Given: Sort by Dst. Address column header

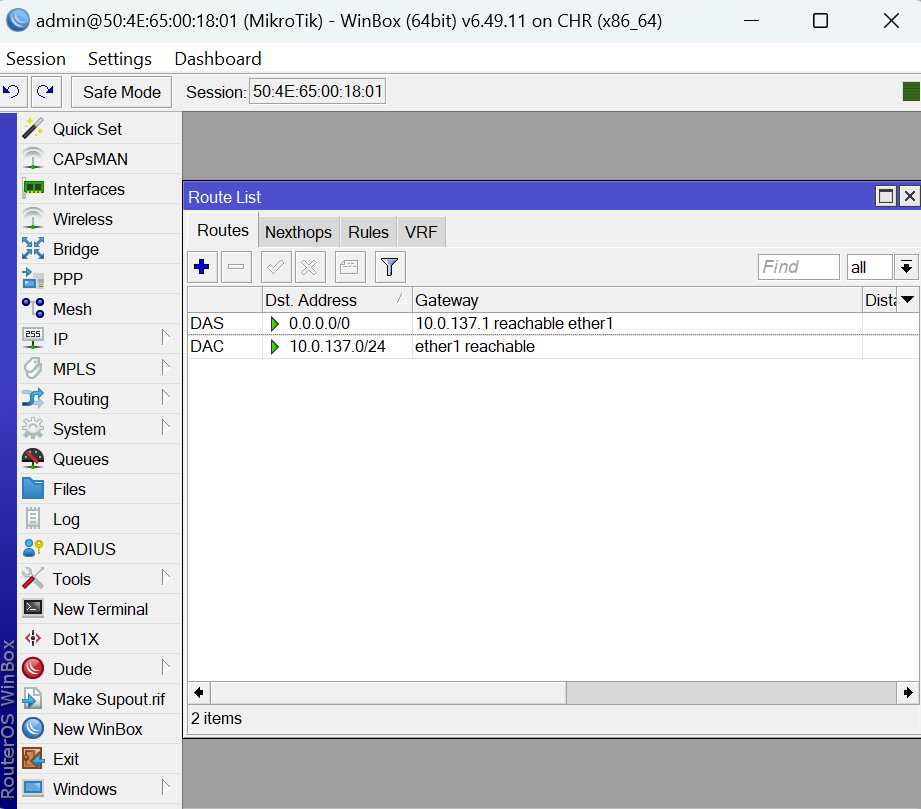Looking at the screenshot, I should (337, 300).
